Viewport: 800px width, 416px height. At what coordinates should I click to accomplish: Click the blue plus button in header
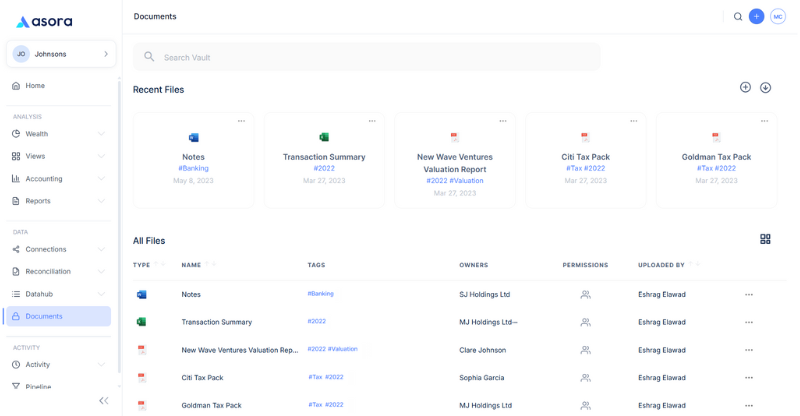[756, 17]
